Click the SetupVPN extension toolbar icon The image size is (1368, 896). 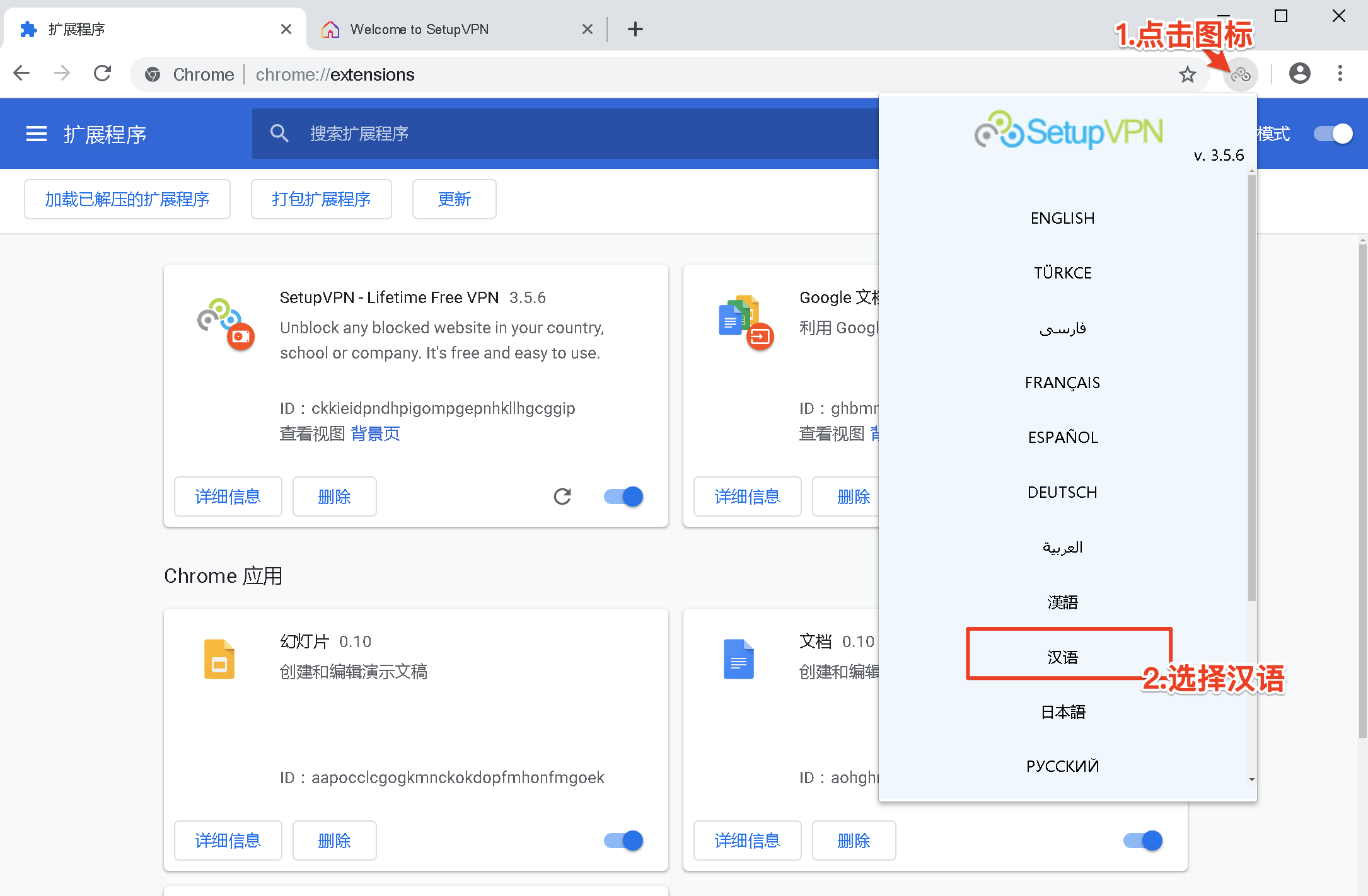1240,74
